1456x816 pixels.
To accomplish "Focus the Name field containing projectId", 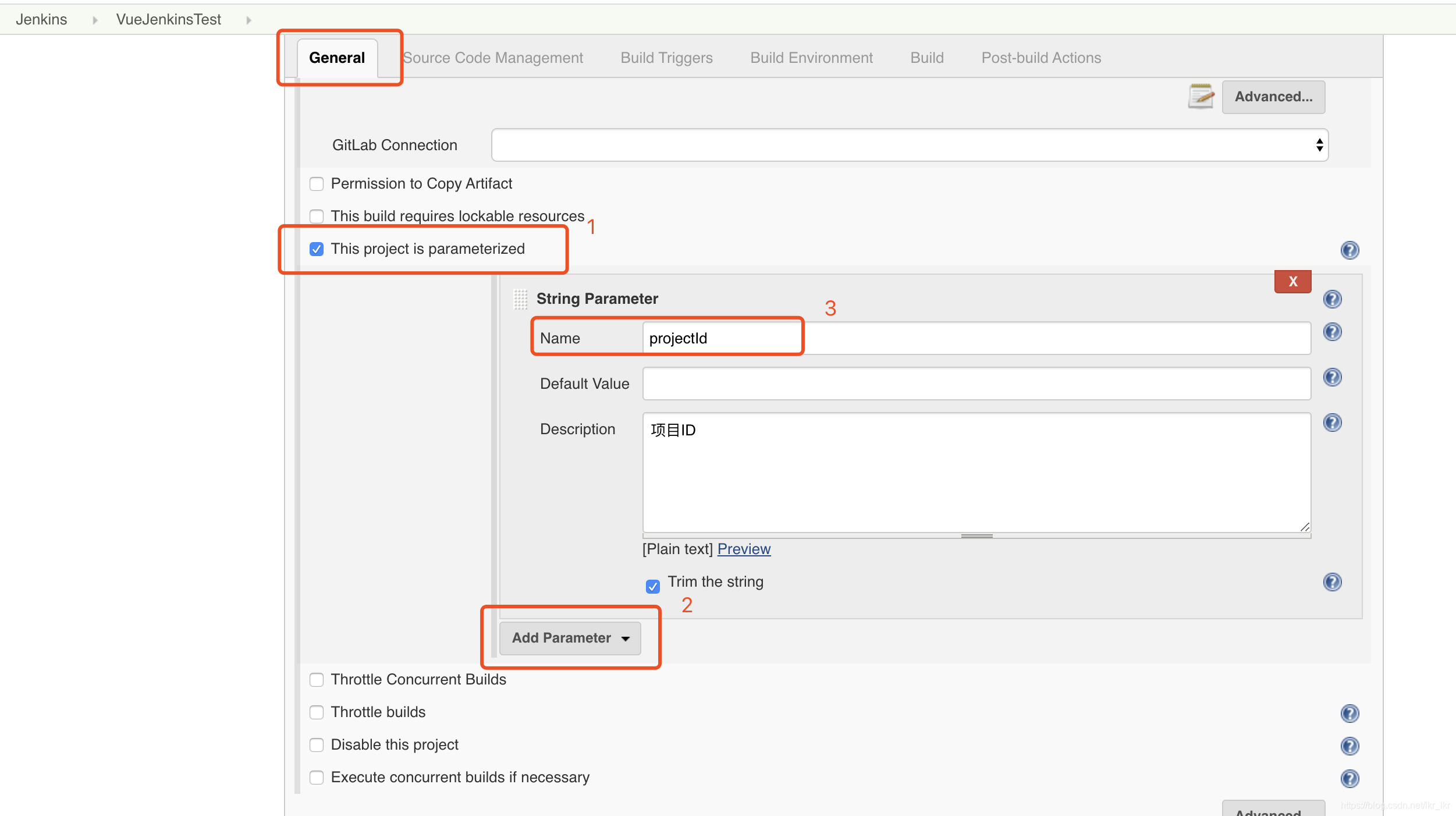I will click(x=976, y=338).
